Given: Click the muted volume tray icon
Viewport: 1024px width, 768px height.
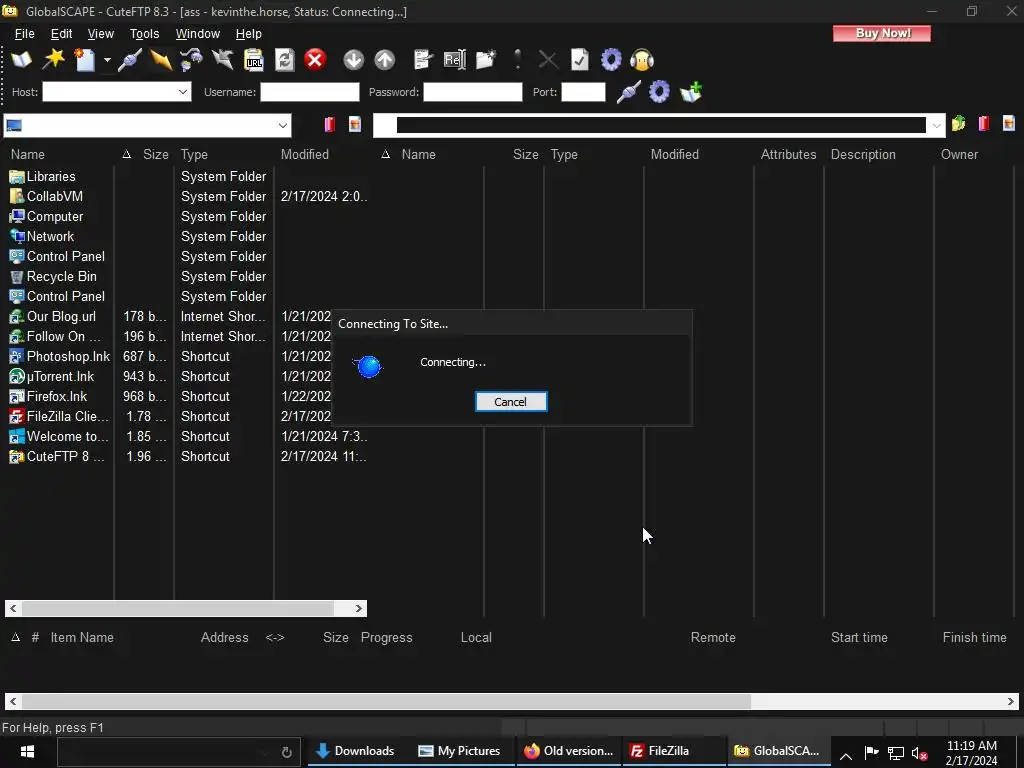Looking at the screenshot, I should 920,754.
